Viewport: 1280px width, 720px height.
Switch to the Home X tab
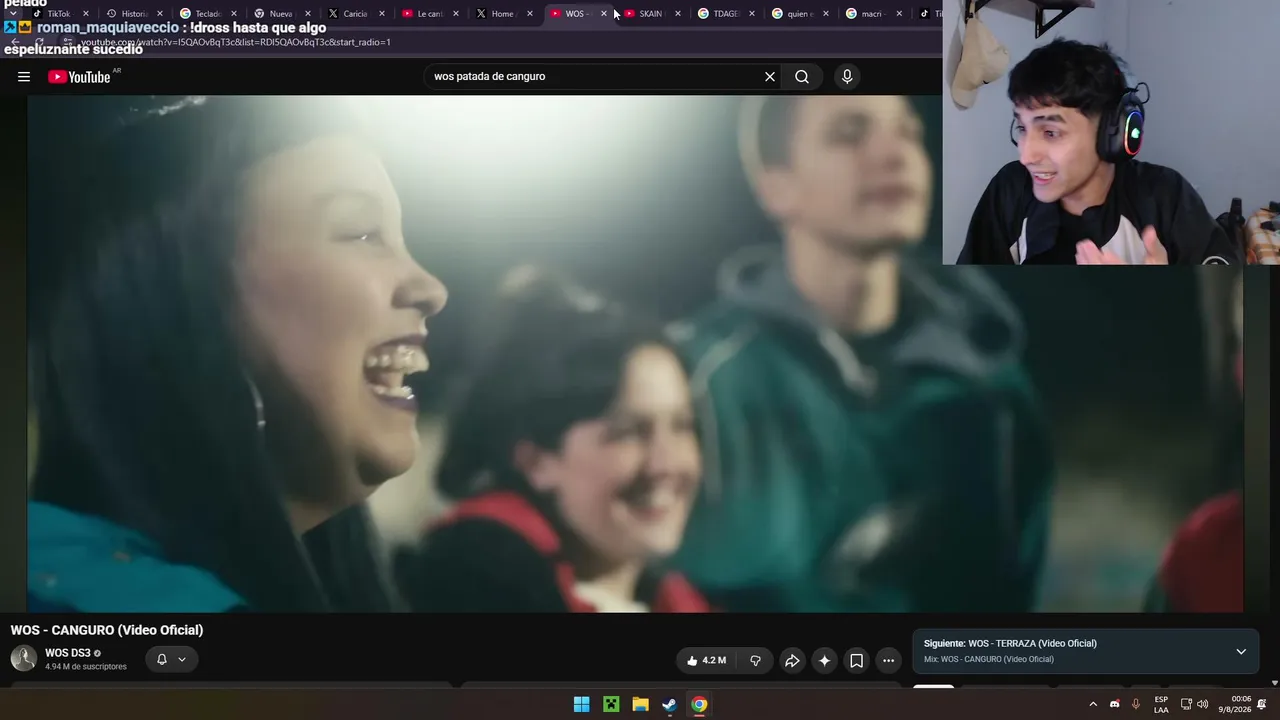coord(502,14)
